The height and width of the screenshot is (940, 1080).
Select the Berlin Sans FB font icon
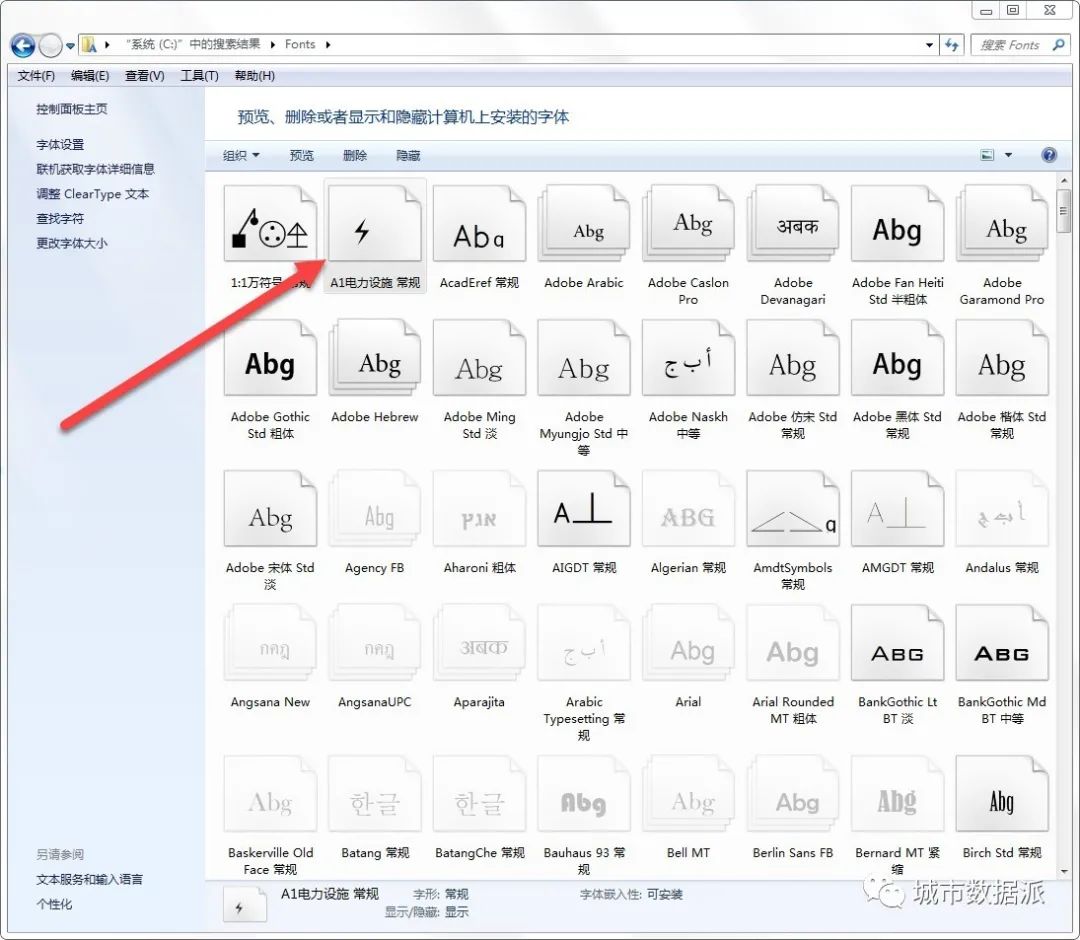[x=793, y=793]
